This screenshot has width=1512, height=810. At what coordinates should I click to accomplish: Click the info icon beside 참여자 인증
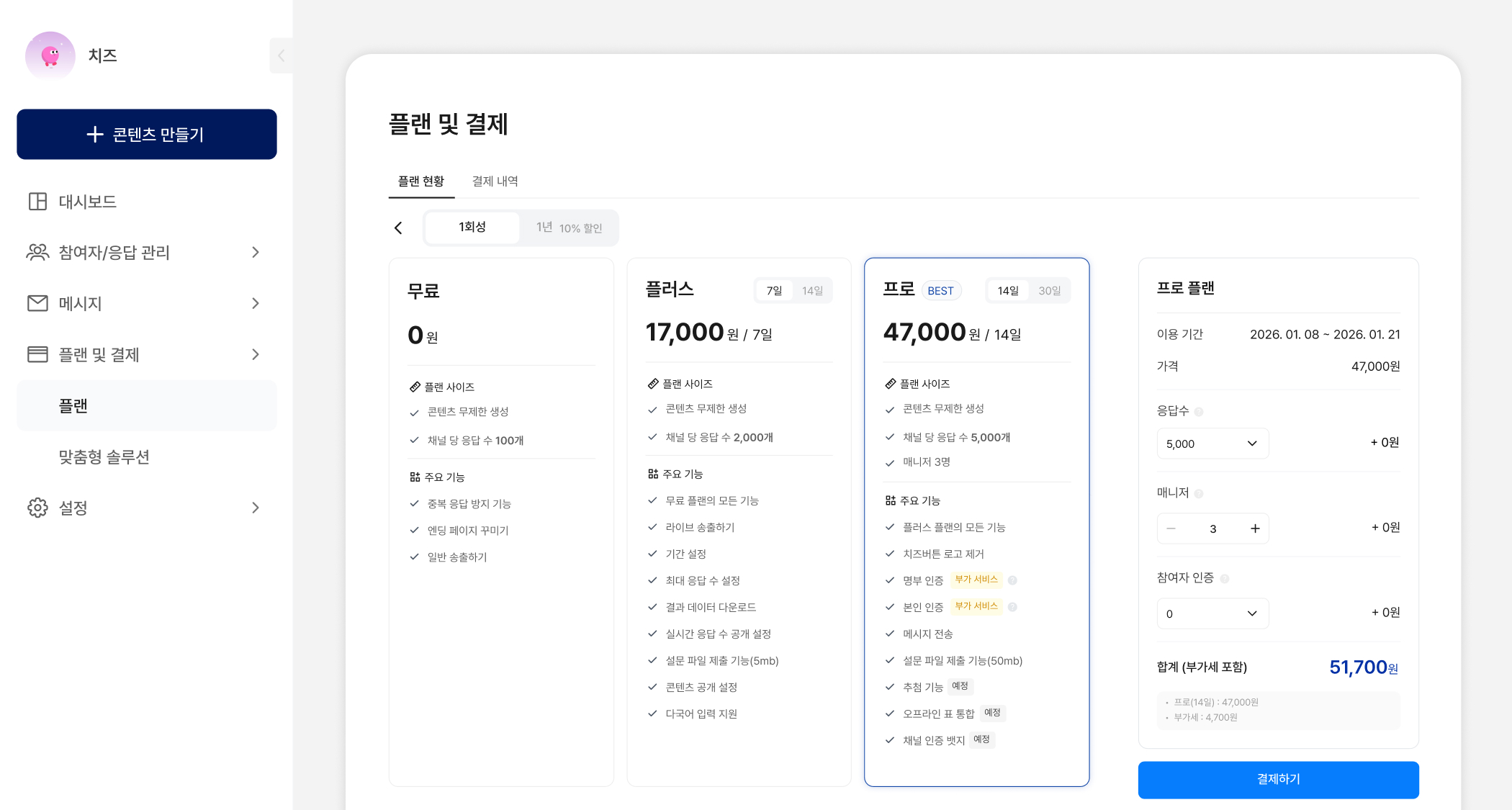click(x=1225, y=579)
